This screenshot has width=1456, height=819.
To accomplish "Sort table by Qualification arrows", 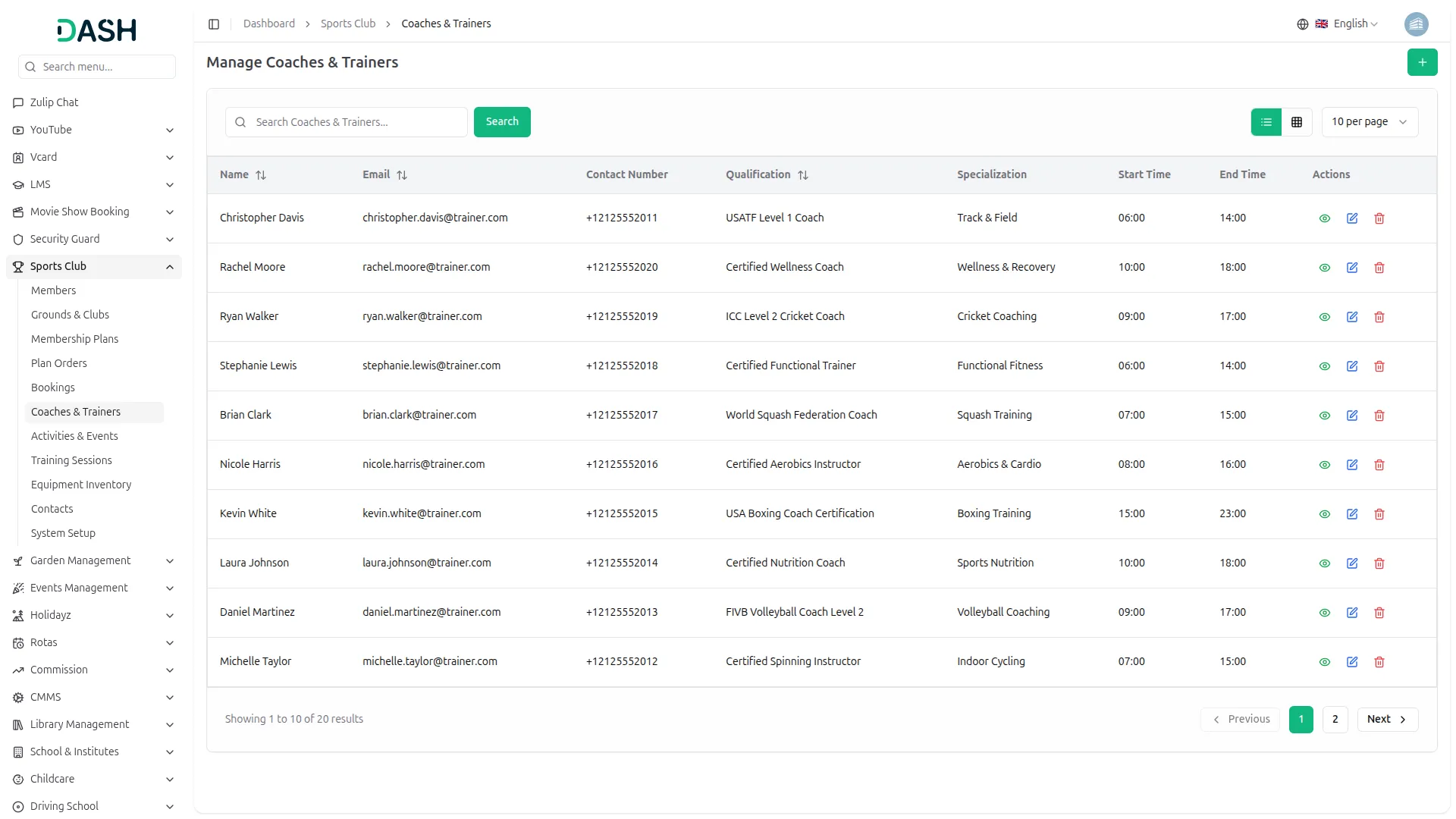I will (803, 175).
